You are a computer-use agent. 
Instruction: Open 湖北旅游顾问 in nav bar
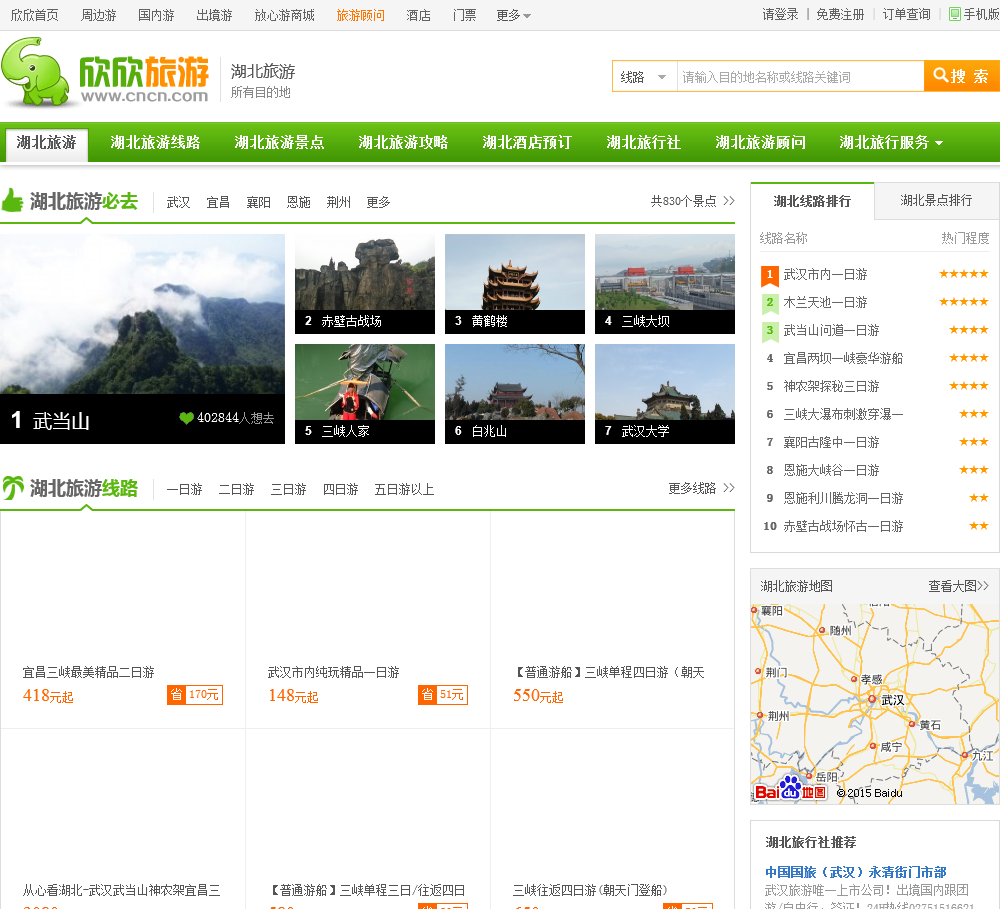(x=760, y=142)
